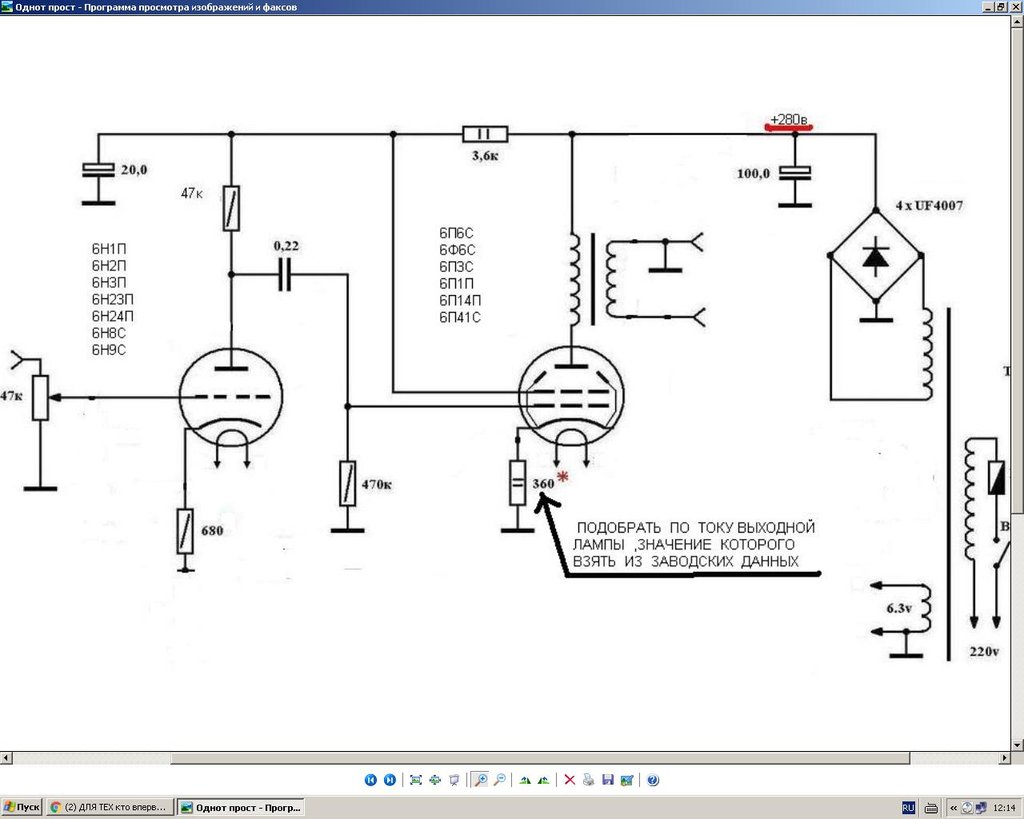This screenshot has width=1024, height=819.
Task: Open the RU language indicator
Action: (909, 807)
